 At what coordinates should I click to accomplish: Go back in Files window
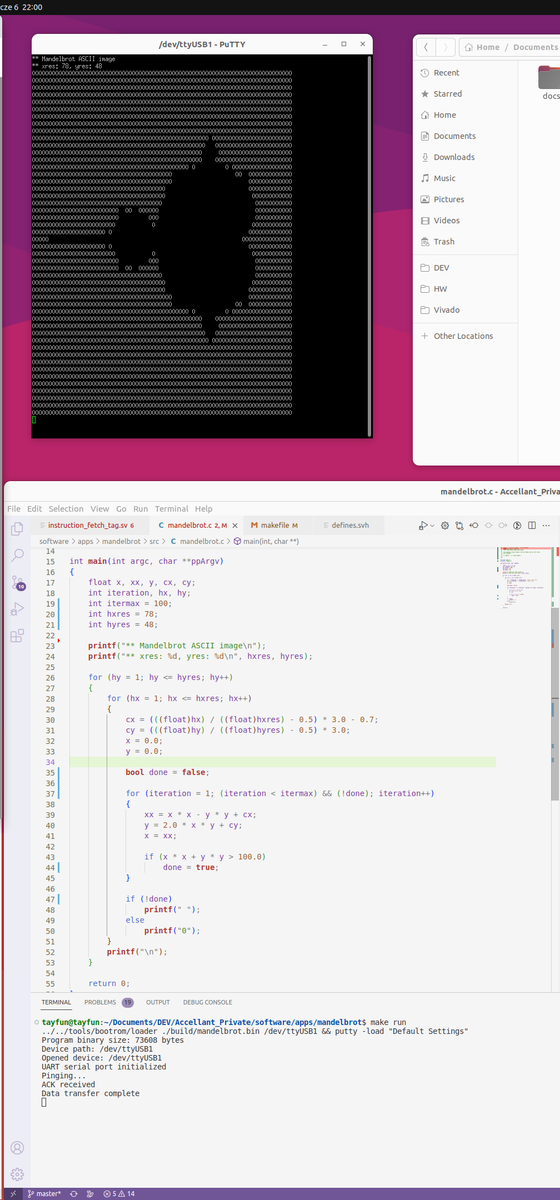coord(426,47)
